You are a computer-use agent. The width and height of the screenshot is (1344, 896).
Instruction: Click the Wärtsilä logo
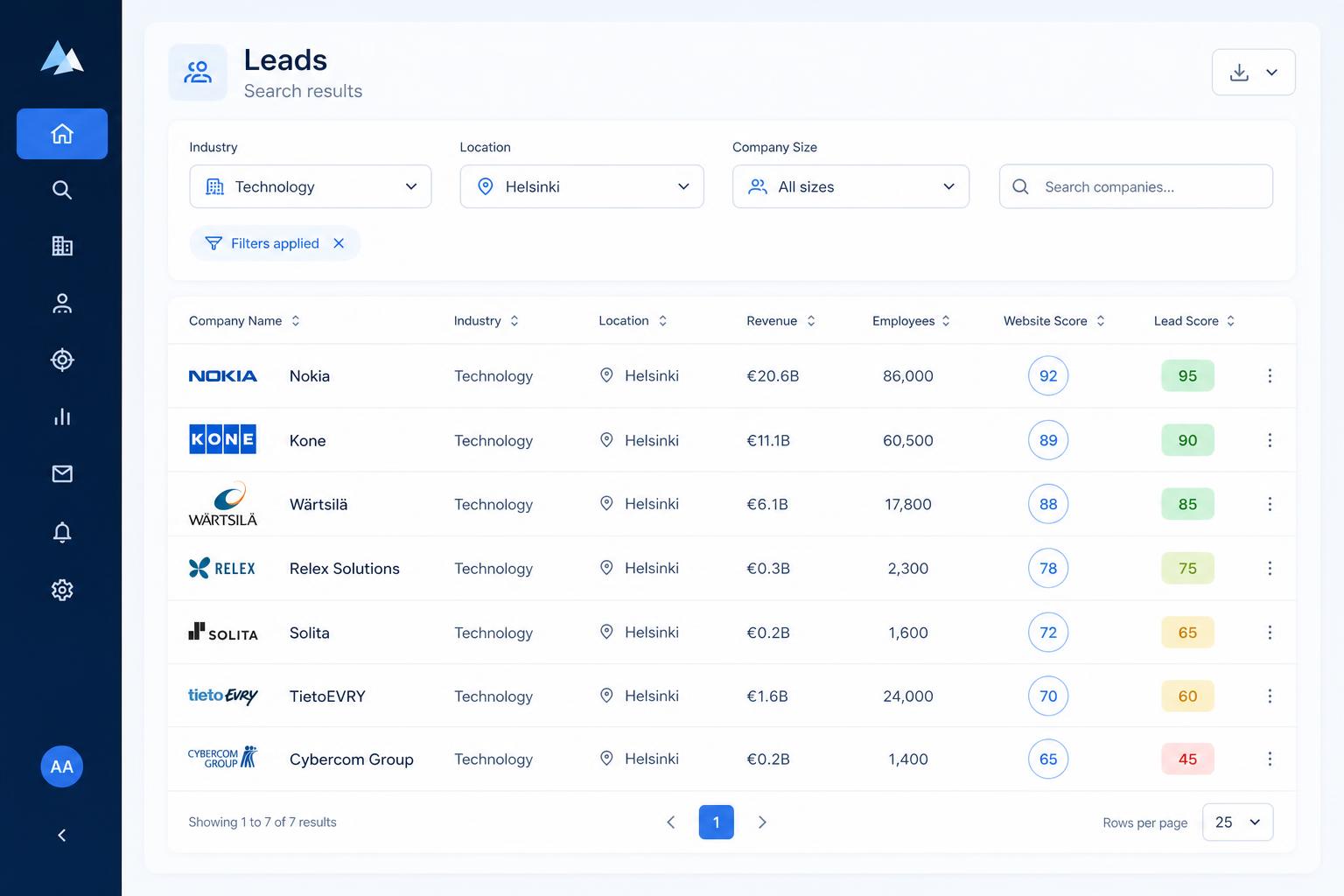223,504
